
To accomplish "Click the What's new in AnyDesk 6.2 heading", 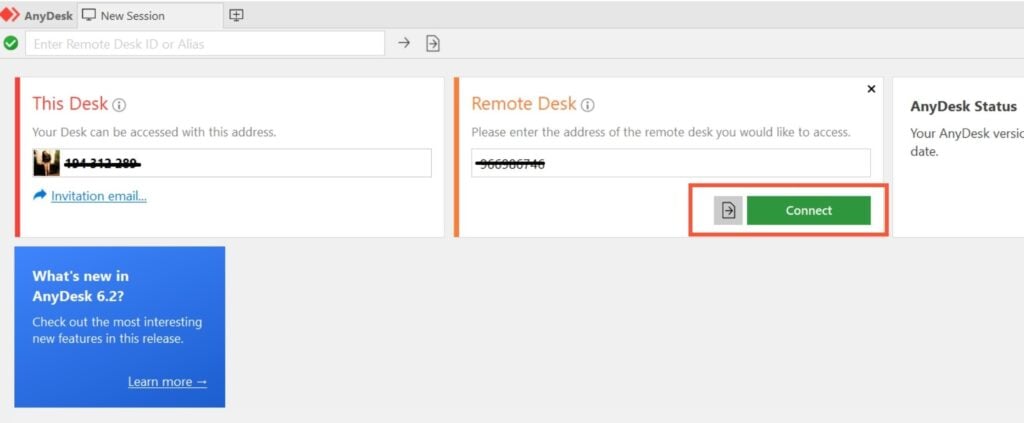I will [80, 286].
